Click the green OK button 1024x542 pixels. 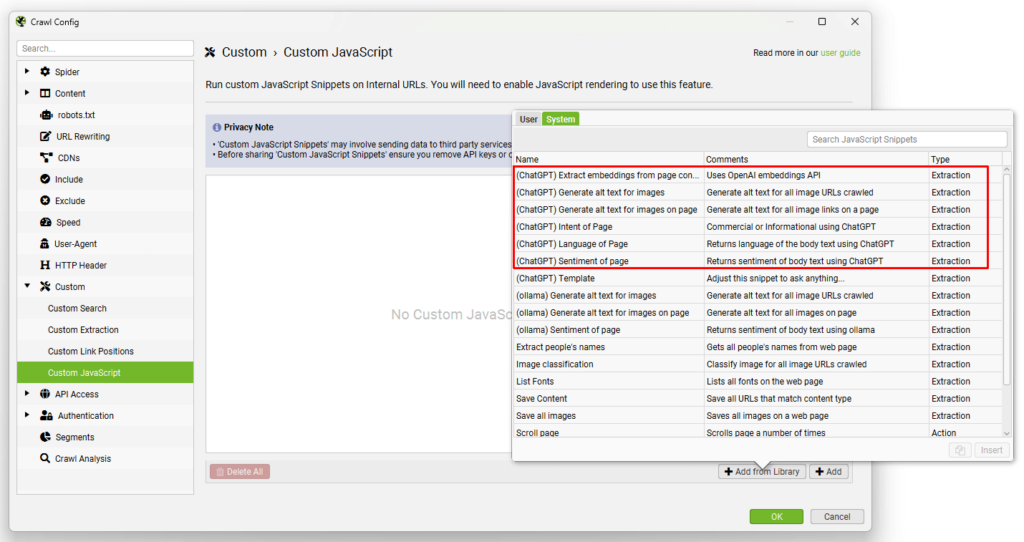(x=776, y=516)
